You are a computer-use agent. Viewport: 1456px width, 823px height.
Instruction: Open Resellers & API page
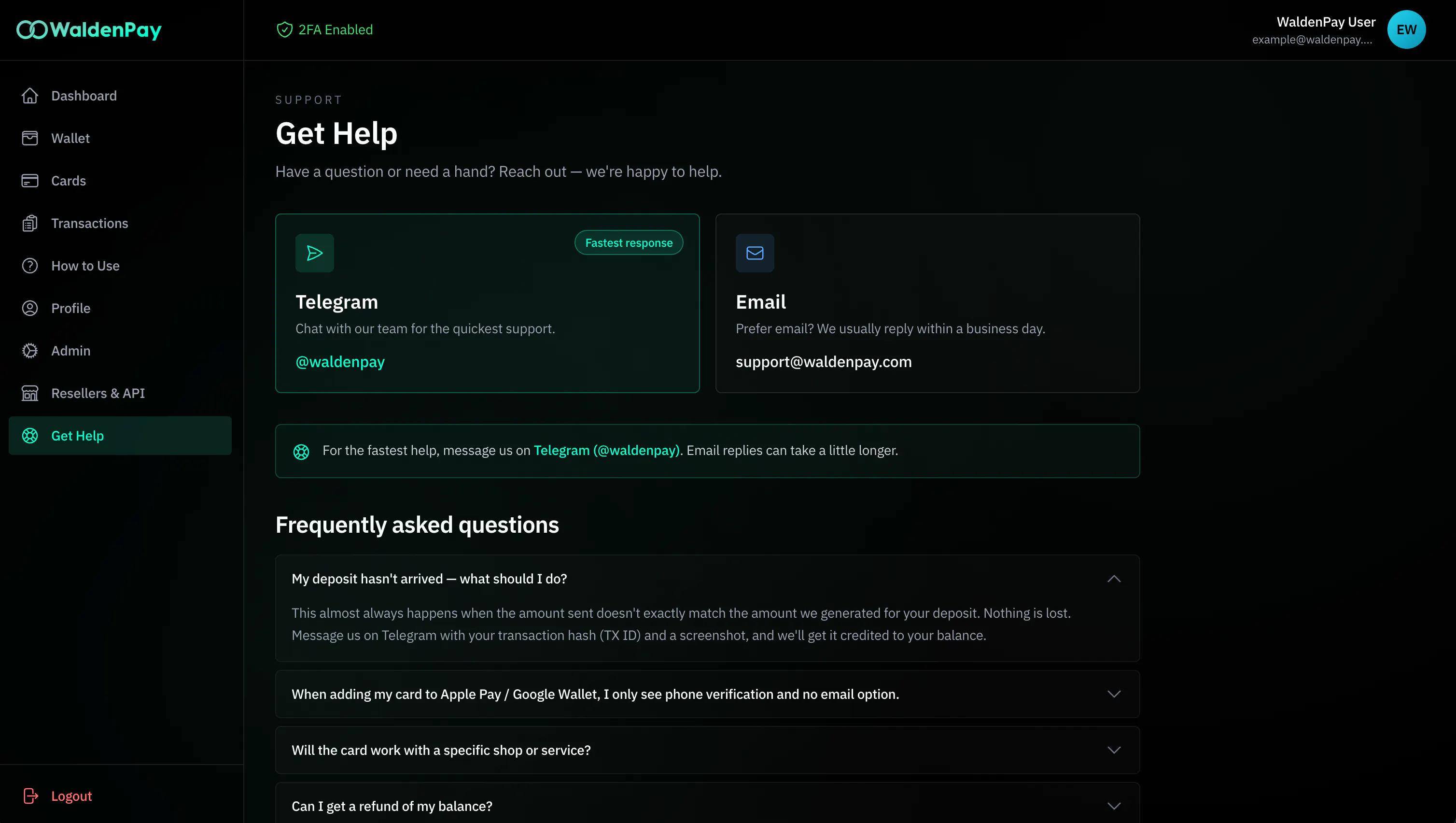click(120, 393)
